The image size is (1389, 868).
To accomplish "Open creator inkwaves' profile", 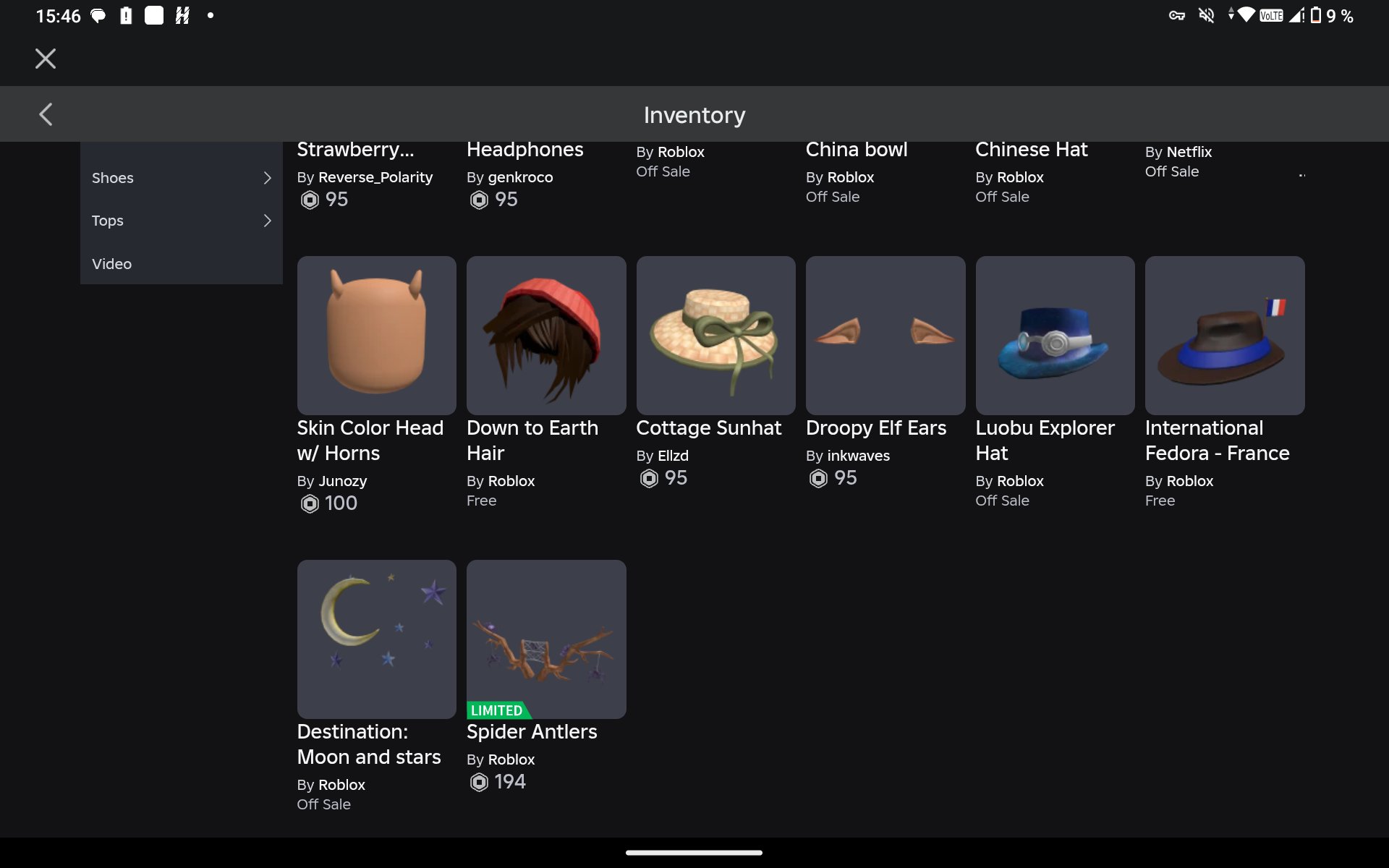I will click(859, 456).
